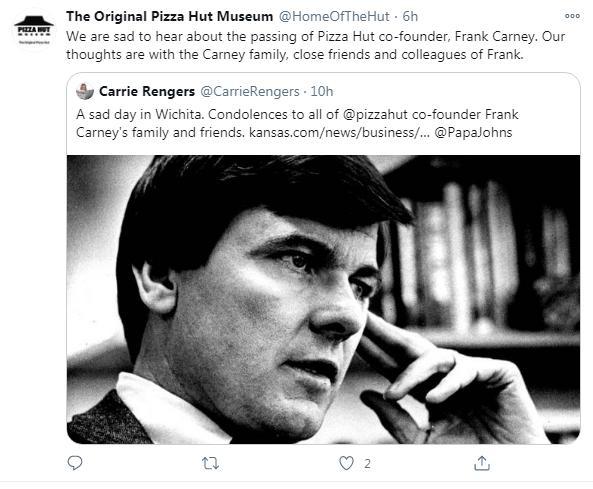The image size is (593, 489).
Task: Open the 10h quoted tweet timestamp
Action: click(321, 92)
